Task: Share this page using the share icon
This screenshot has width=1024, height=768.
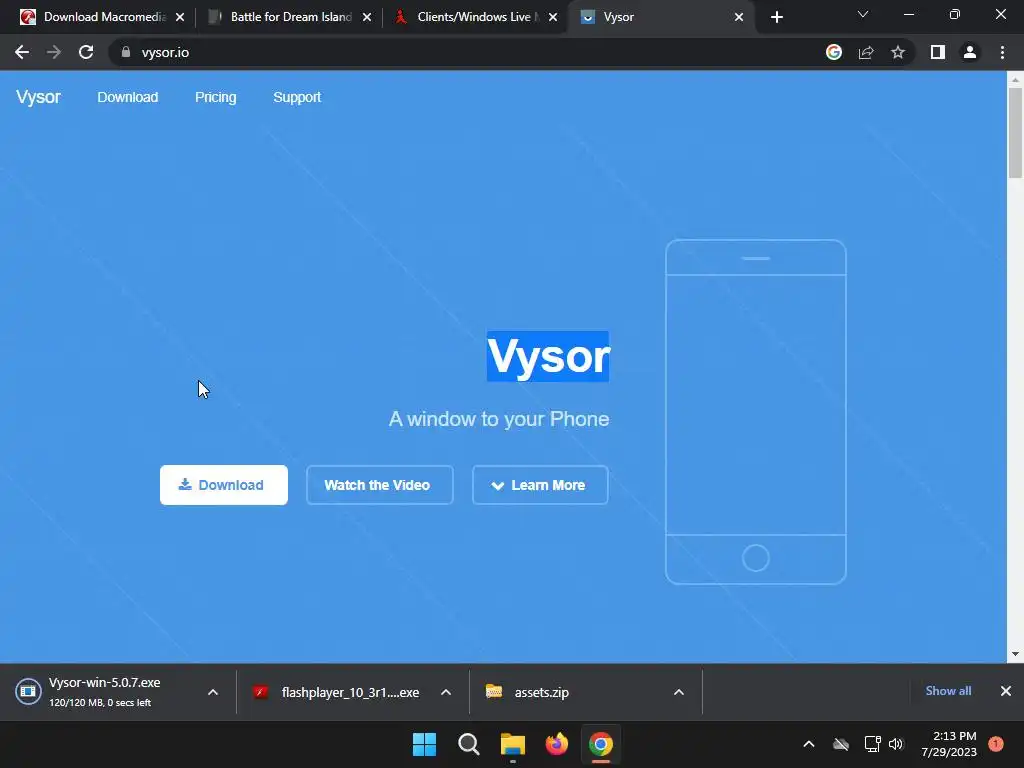Action: 866,52
